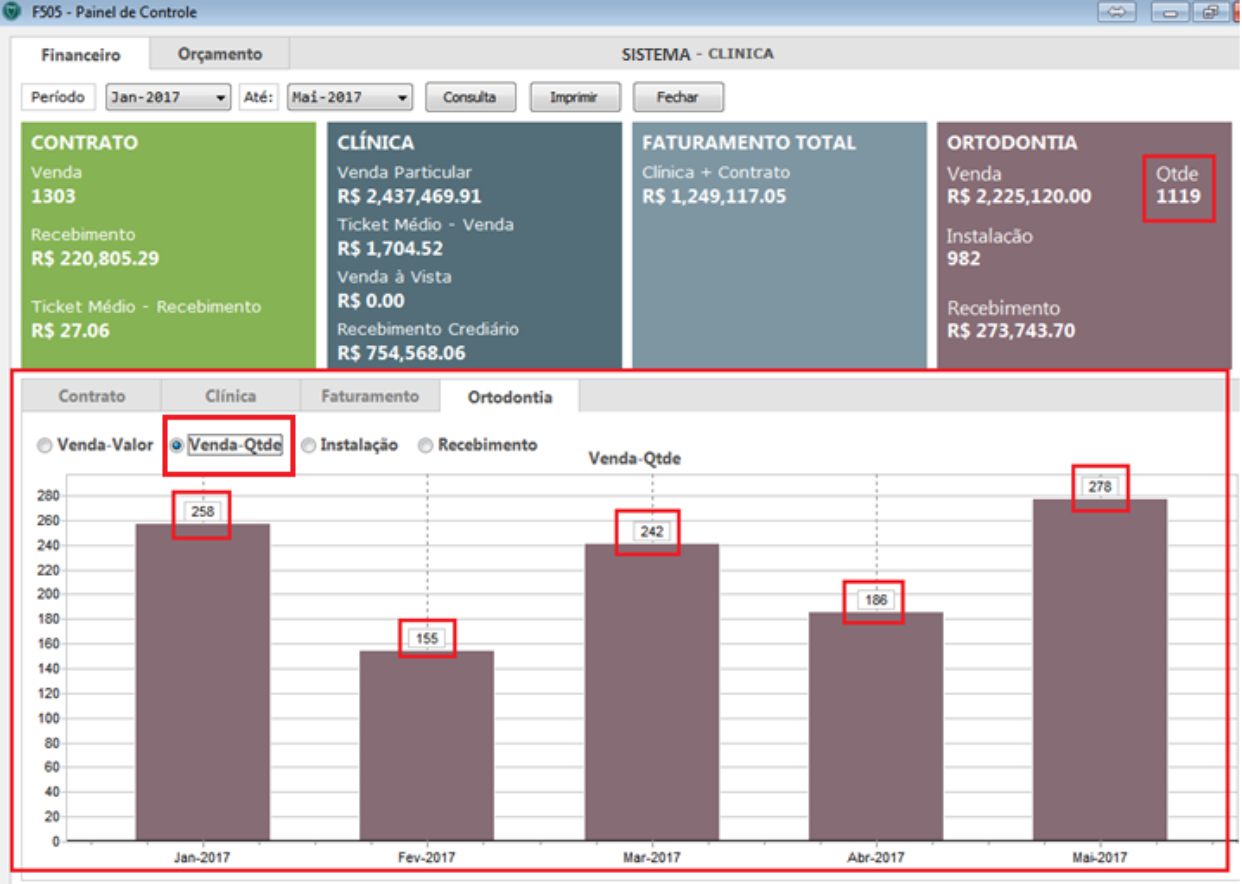Switch to the Orçamento tab
1242x884 pixels.
coord(219,54)
